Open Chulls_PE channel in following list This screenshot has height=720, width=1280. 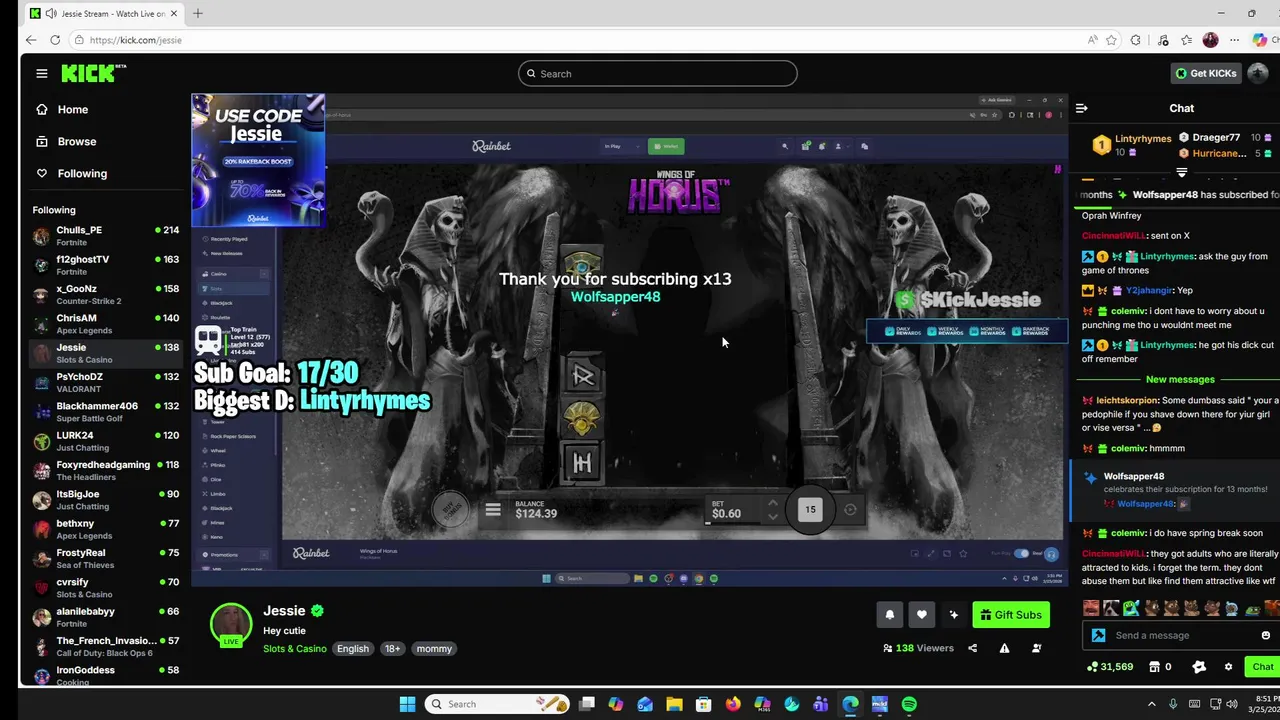[x=105, y=236]
